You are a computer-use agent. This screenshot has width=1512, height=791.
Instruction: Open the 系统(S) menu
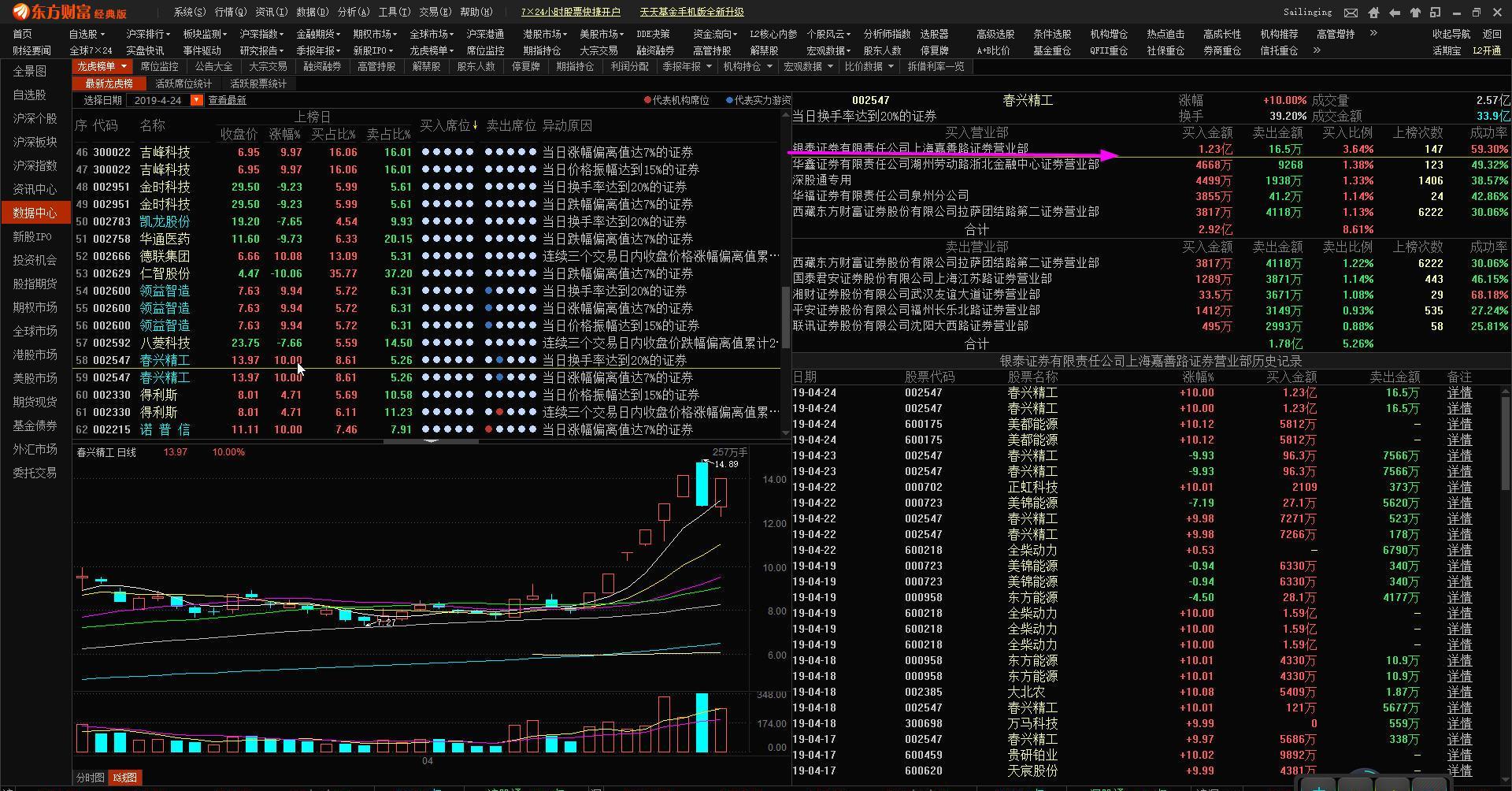click(x=189, y=12)
